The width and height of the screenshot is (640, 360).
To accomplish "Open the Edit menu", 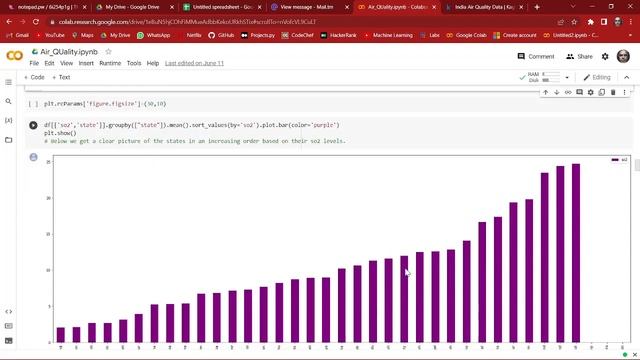I will click(49, 63).
